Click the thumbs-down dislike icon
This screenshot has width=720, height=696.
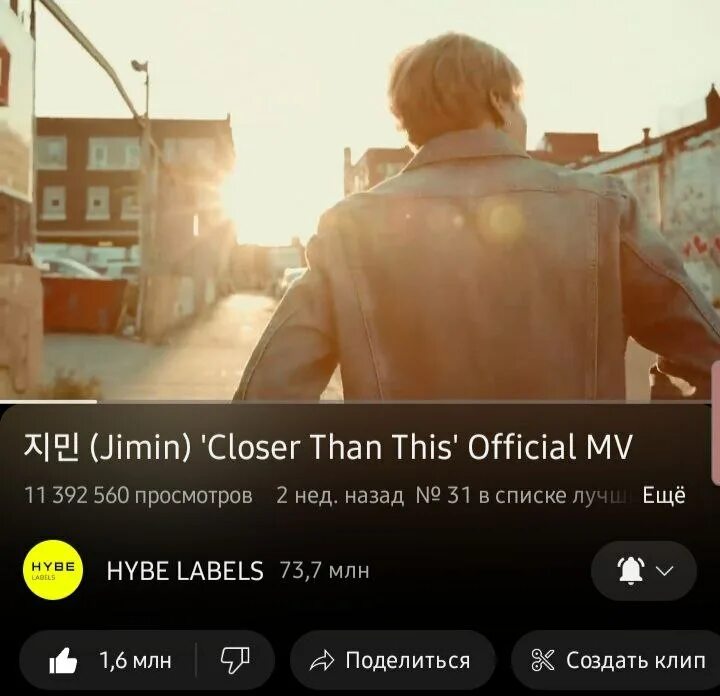235,660
